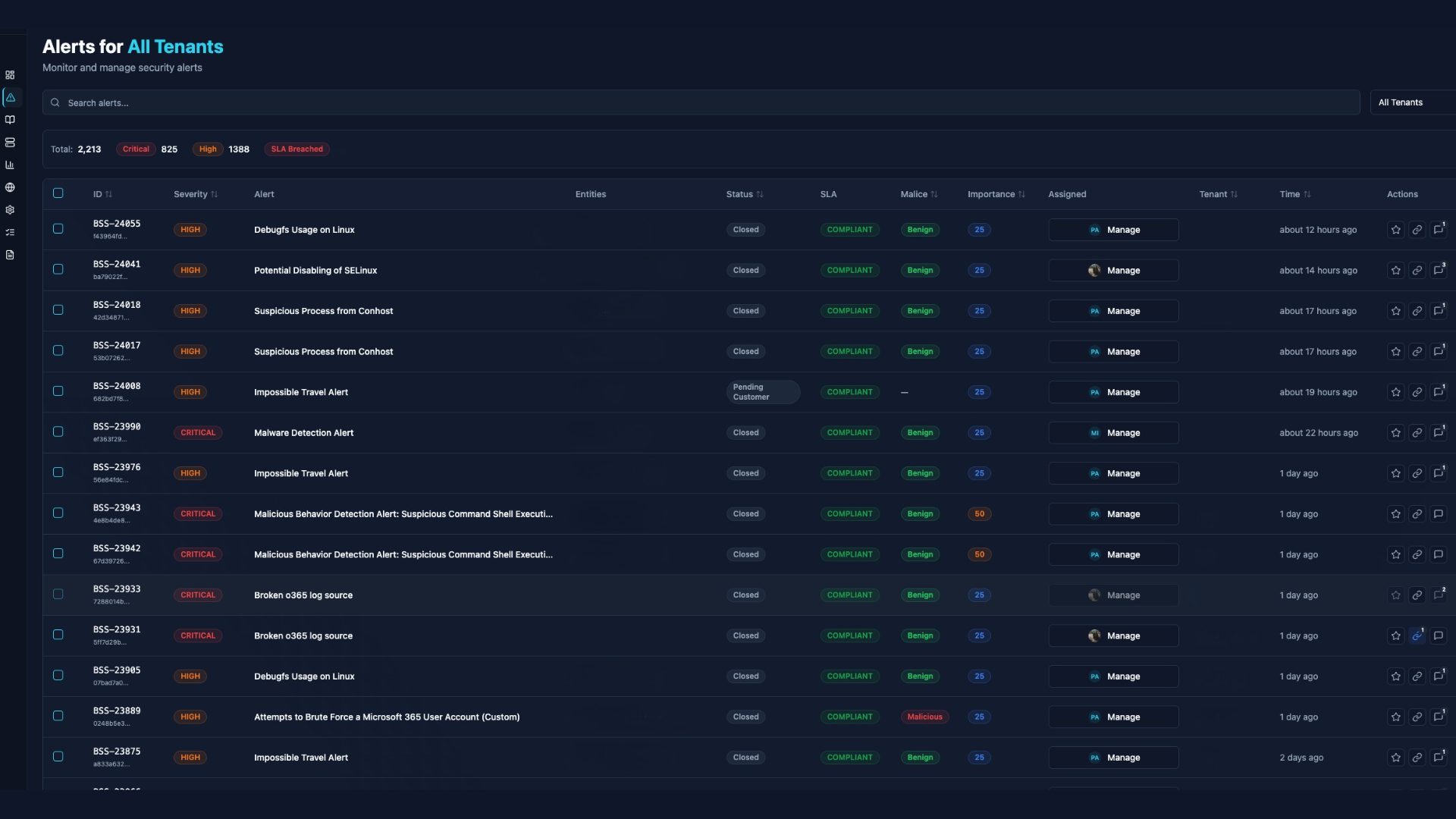
Task: Click Closed status of BSS-23905
Action: click(745, 676)
